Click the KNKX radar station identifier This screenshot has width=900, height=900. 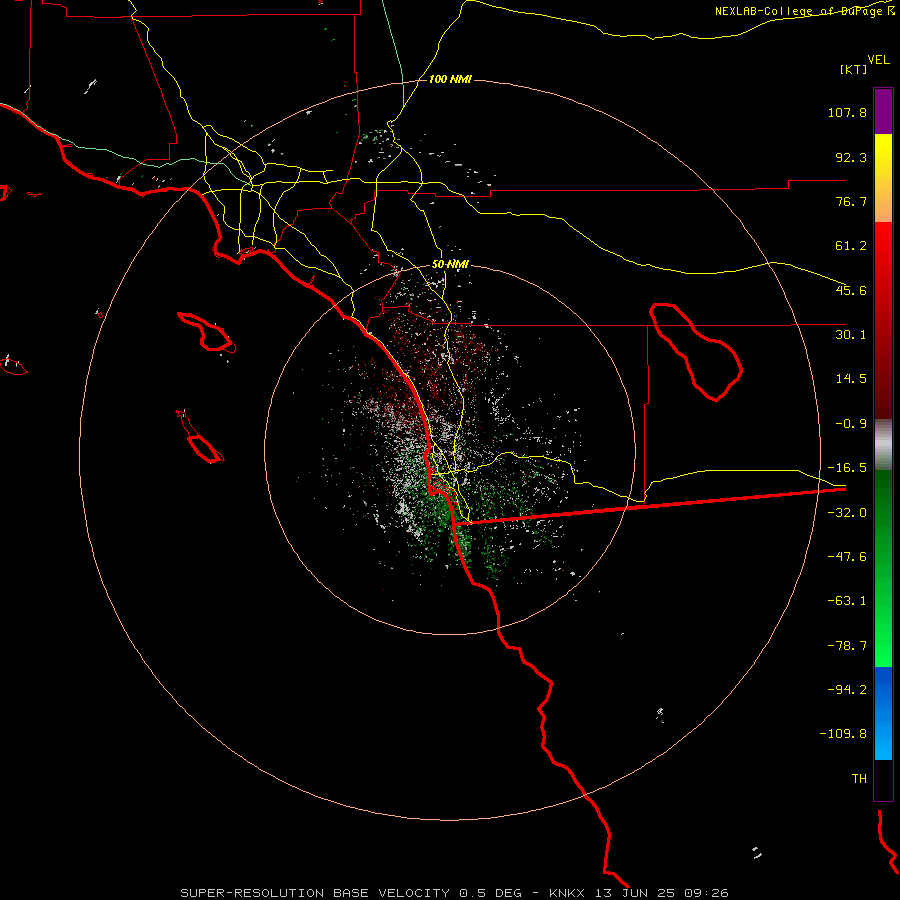tap(566, 893)
